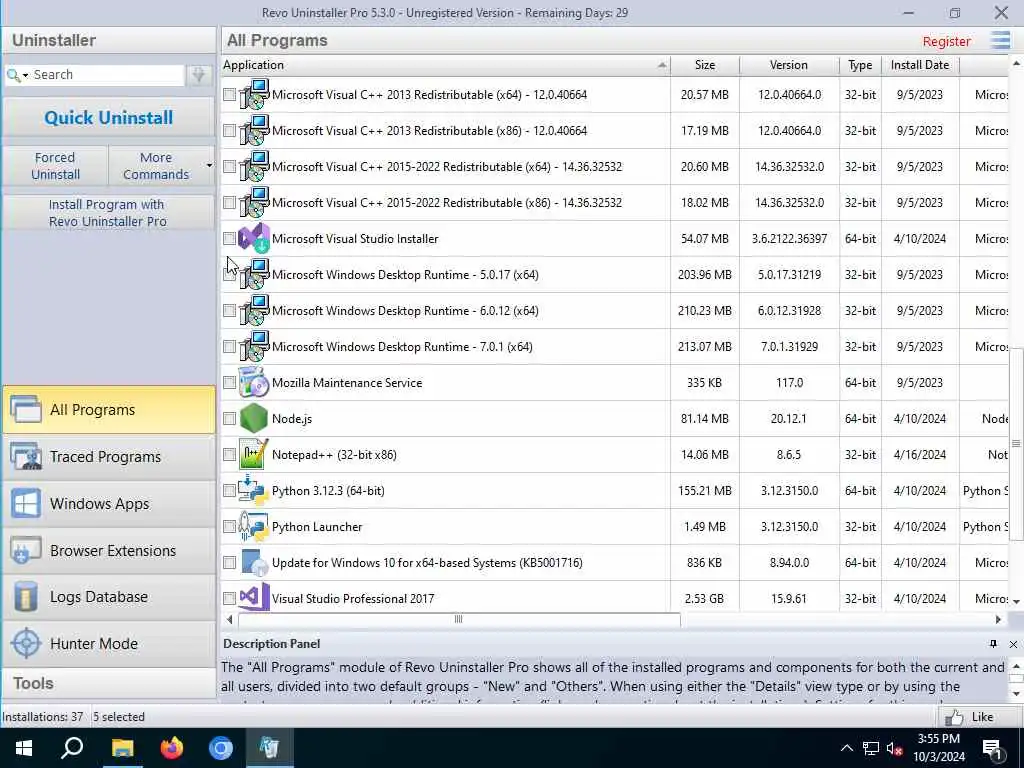Expand the Tools section
This screenshot has height=768, width=1024.
pos(109,683)
